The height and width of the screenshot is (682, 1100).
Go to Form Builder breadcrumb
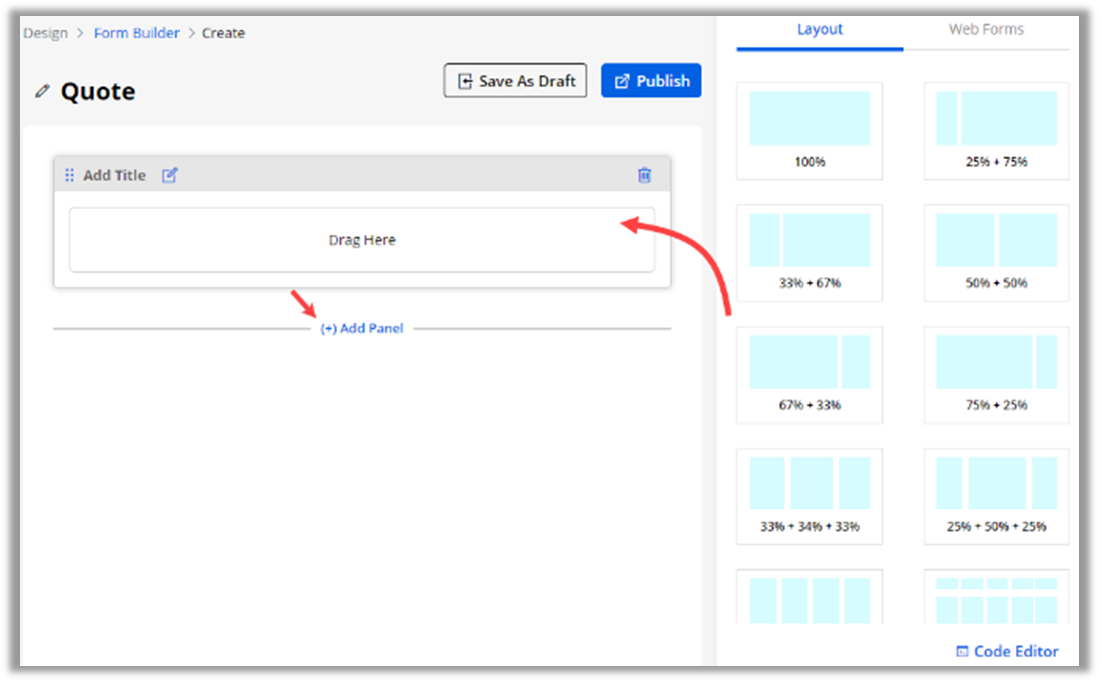click(136, 33)
